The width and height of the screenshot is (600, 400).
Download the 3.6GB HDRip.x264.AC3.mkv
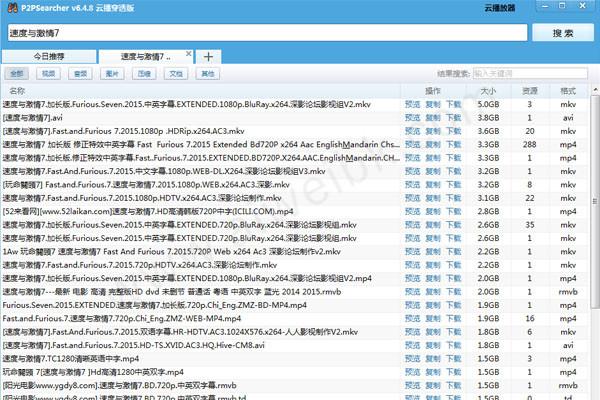454,131
